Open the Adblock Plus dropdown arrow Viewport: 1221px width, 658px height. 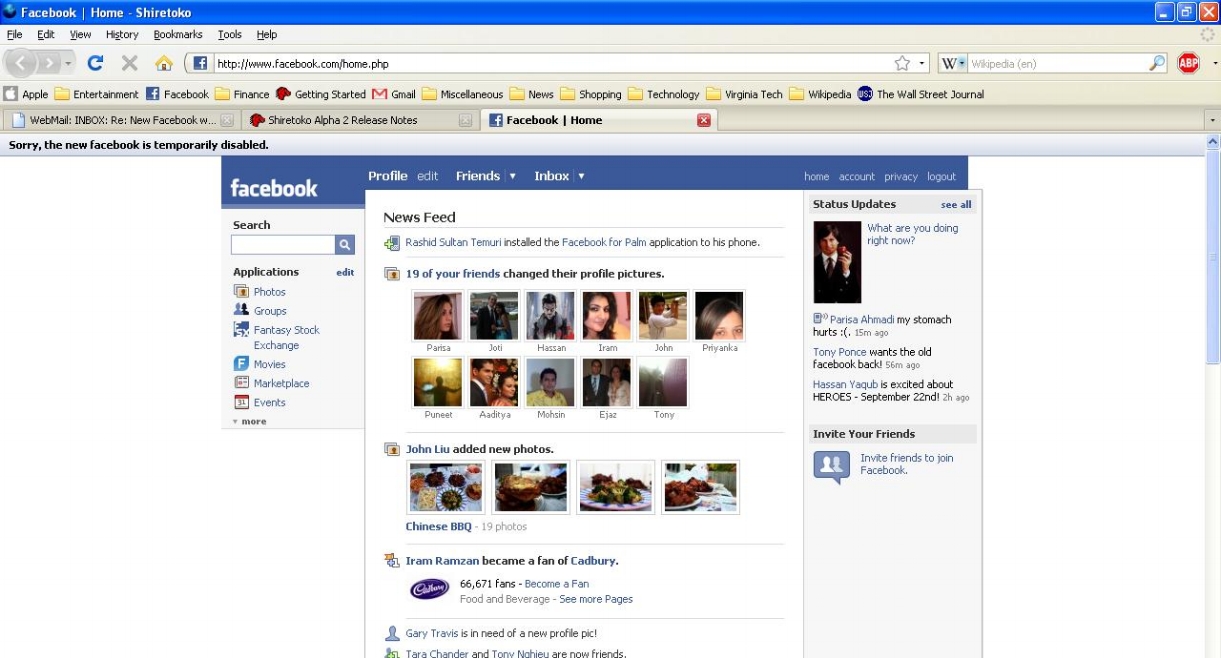coord(1214,63)
